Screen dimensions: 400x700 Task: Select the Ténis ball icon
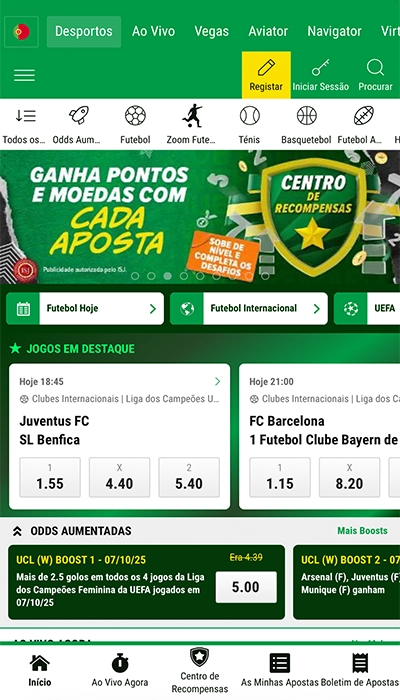point(250,115)
